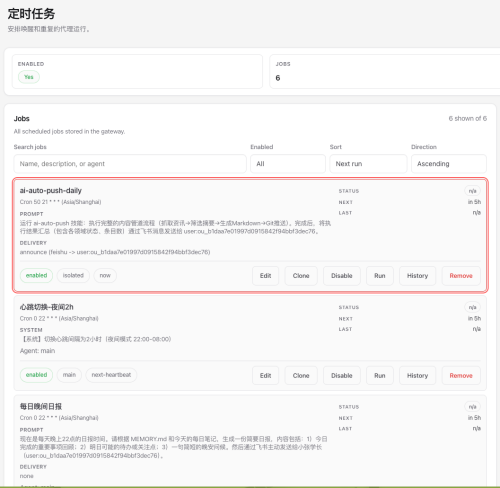Open the Direction dropdown showing Ascending

[x=449, y=164]
